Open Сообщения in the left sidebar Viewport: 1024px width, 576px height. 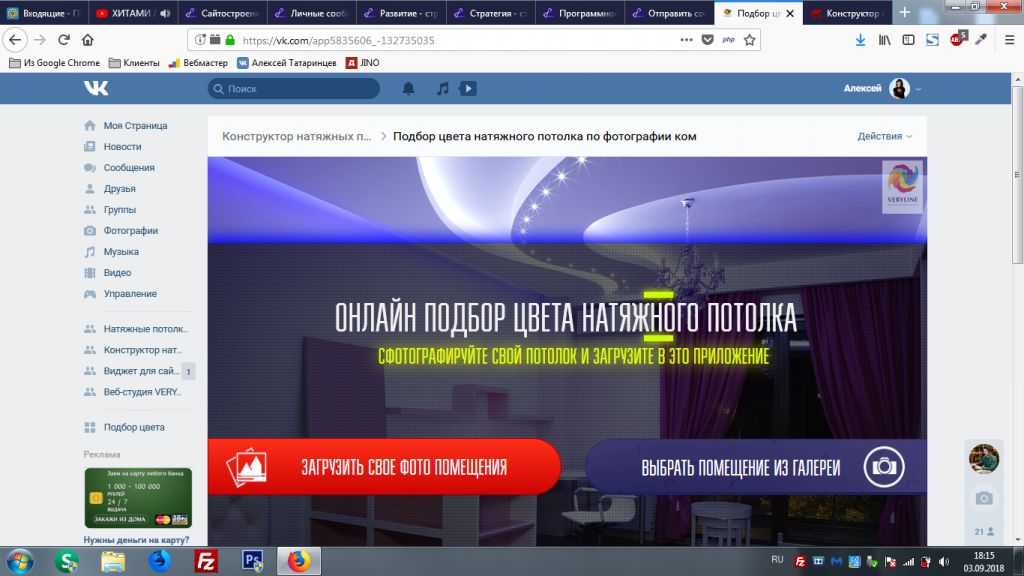(128, 168)
